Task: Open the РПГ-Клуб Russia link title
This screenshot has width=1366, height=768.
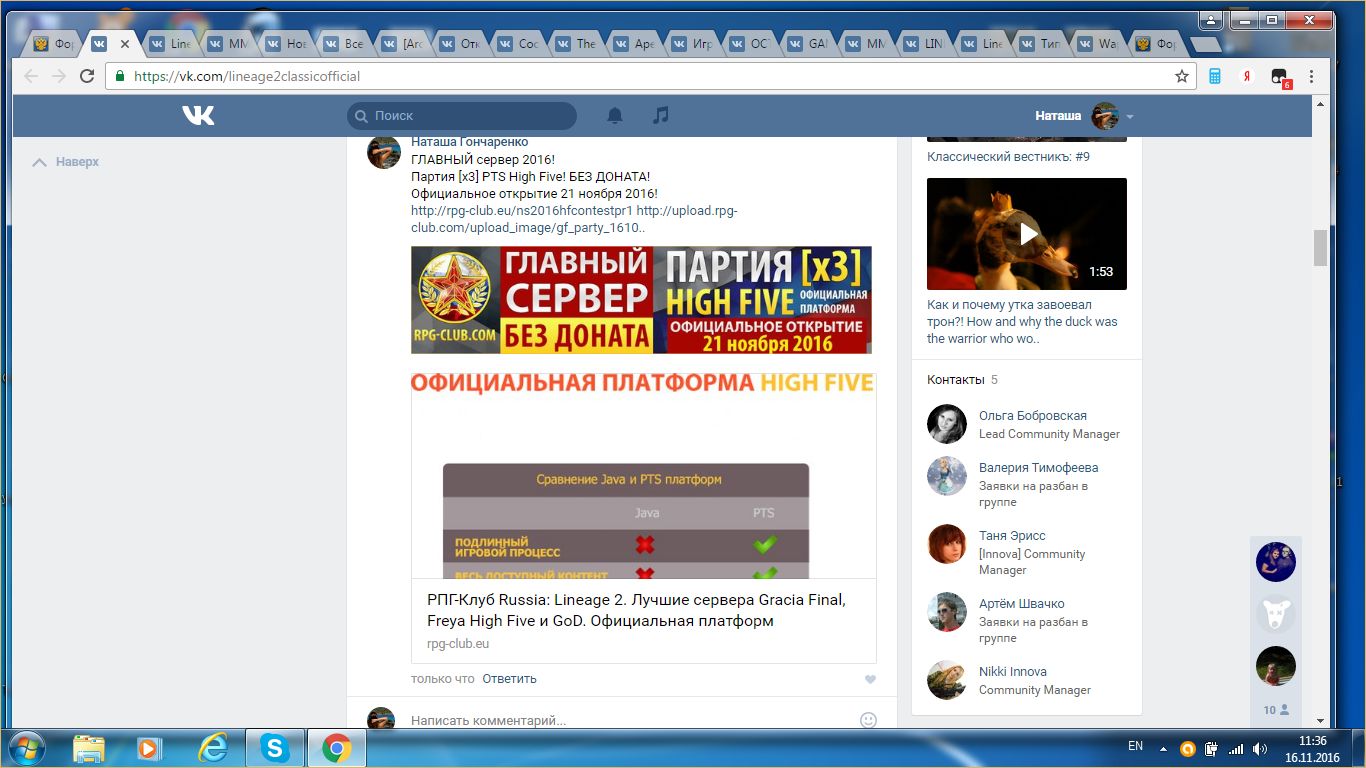Action: (636, 610)
